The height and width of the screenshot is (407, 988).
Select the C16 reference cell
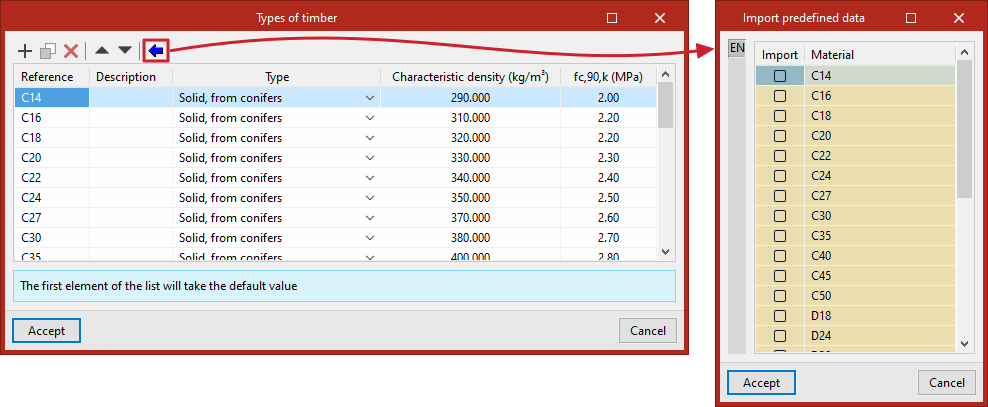(52, 118)
